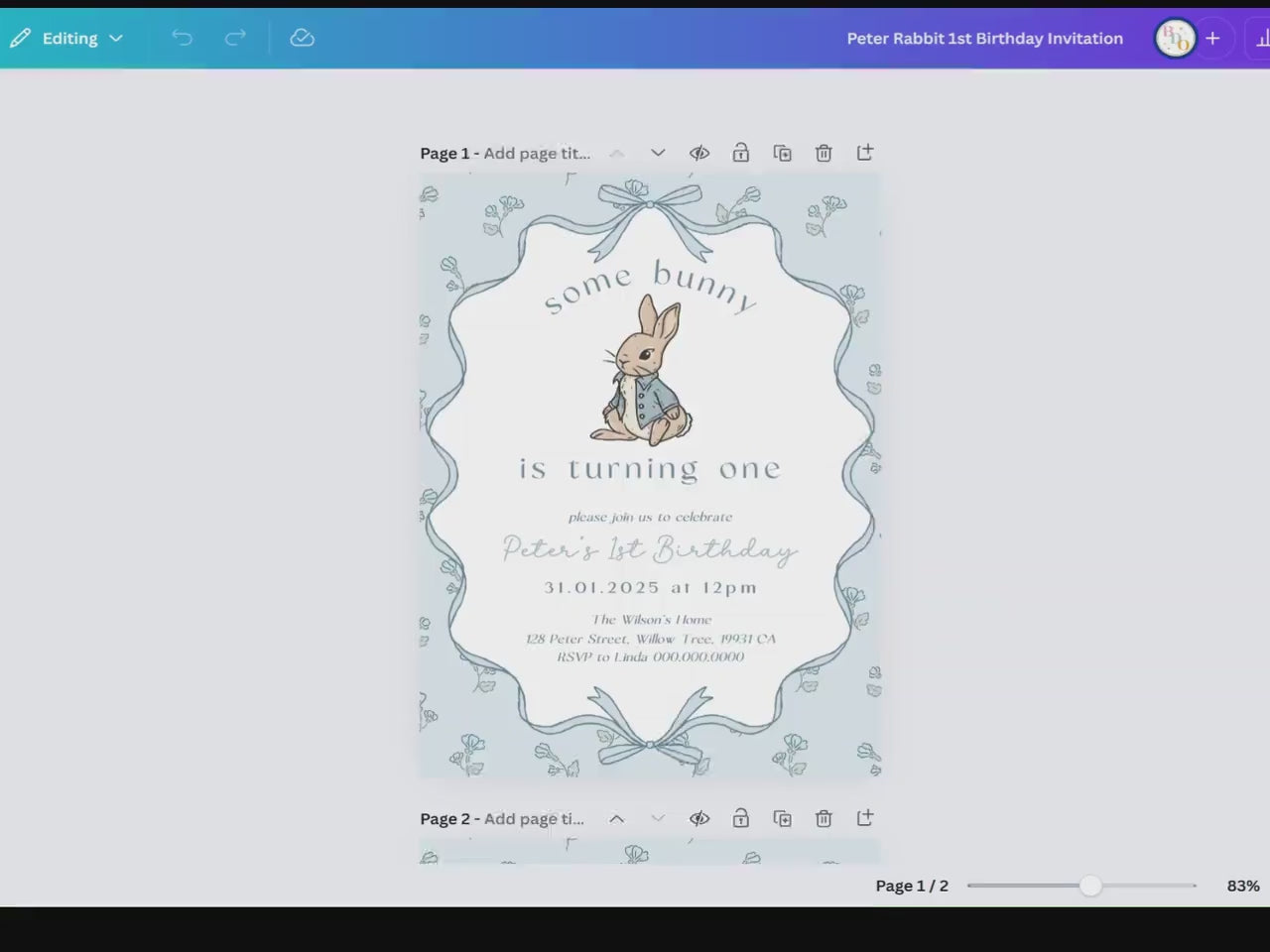Open the user profile avatar
The height and width of the screenshot is (952, 1270).
pyautogui.click(x=1176, y=39)
